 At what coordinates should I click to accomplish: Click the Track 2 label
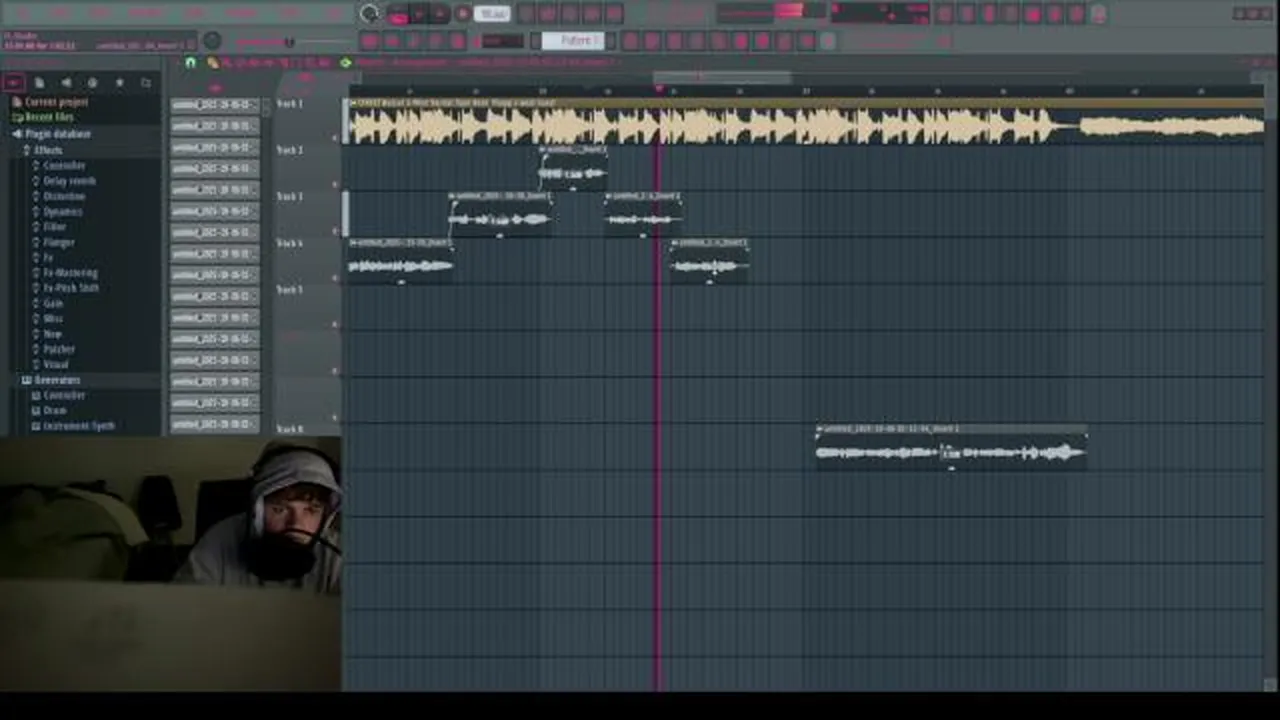289,150
